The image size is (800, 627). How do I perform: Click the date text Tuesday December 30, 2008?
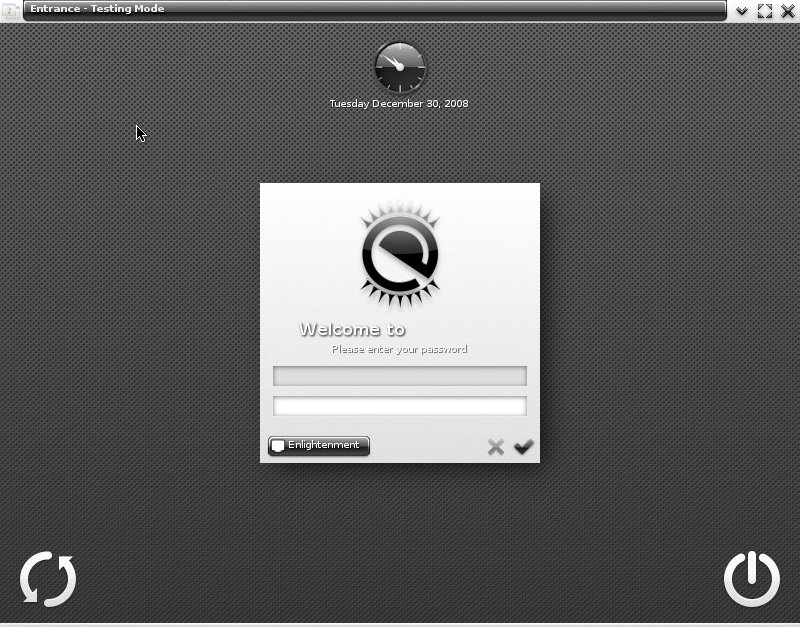[399, 104]
